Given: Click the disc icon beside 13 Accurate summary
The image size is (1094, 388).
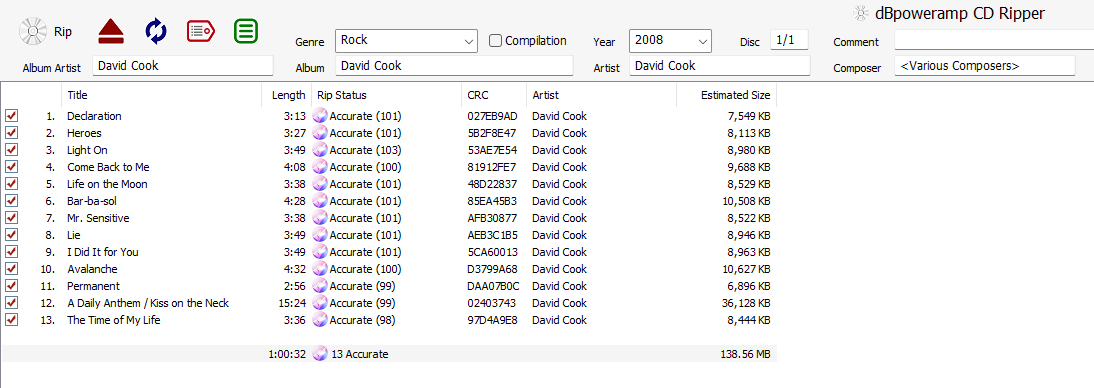Looking at the screenshot, I should click(x=320, y=354).
